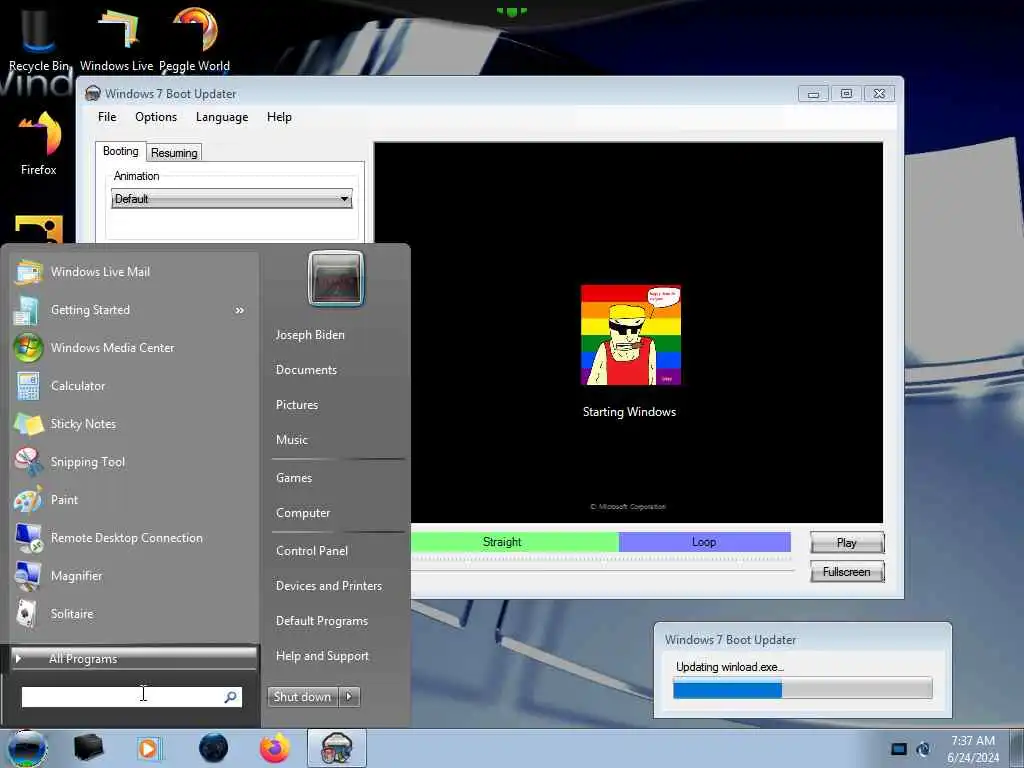Open Windows Live desktop shortcut
This screenshot has height=768, width=1024.
click(x=117, y=38)
